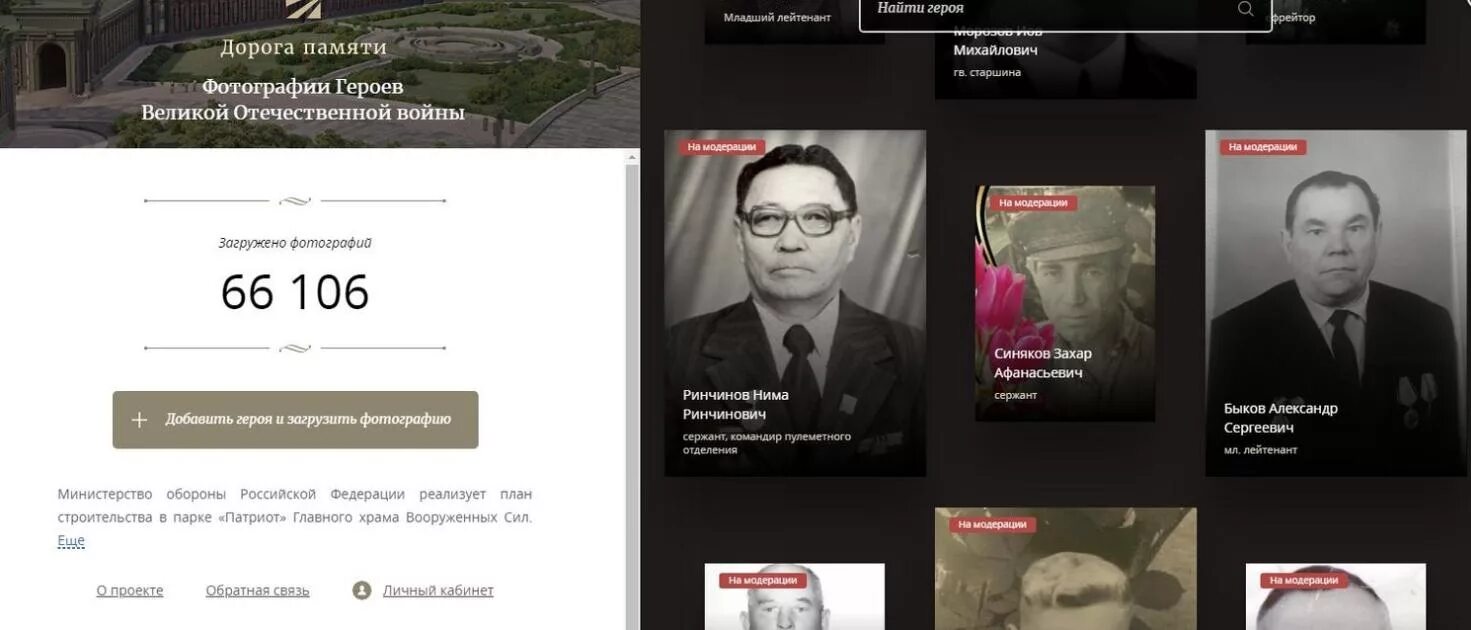Open the Ринчинов Нима Ринчинович photo card
Viewport: 1471px width, 630px height.
tap(795, 303)
